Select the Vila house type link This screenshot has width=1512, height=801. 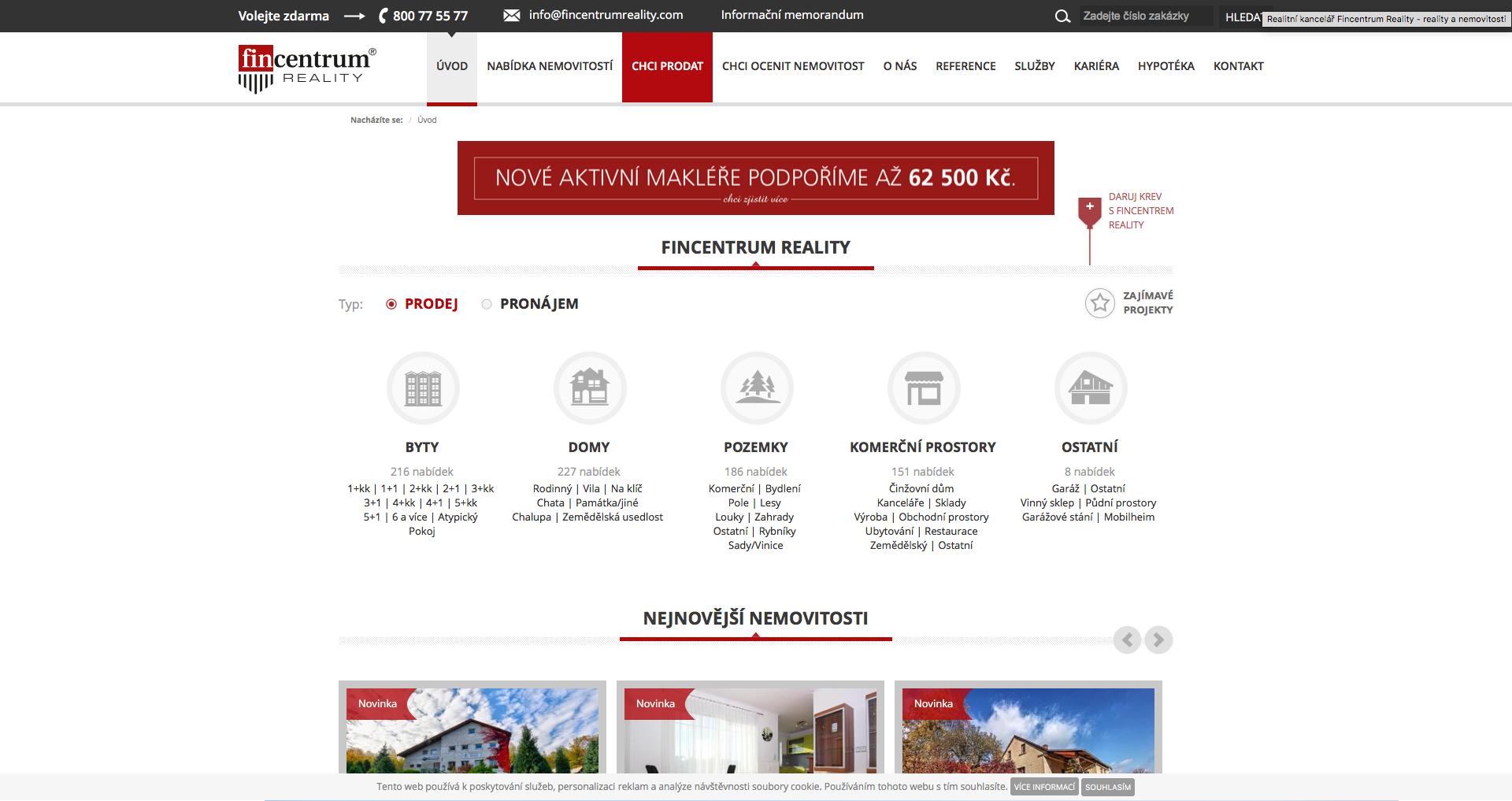point(591,489)
